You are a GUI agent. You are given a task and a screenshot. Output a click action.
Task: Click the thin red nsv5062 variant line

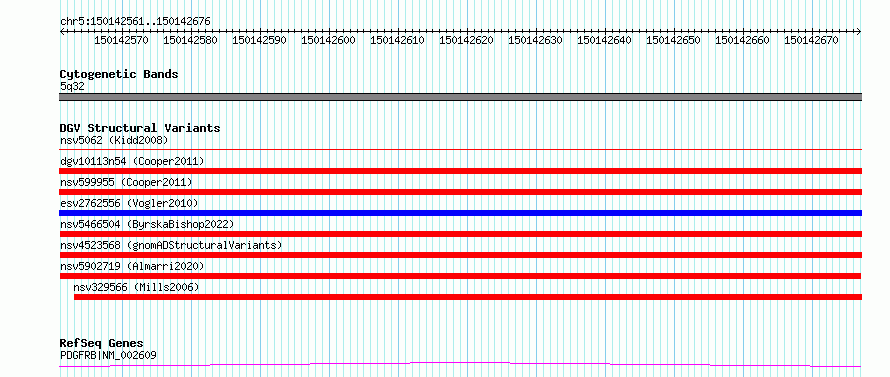click(x=460, y=150)
